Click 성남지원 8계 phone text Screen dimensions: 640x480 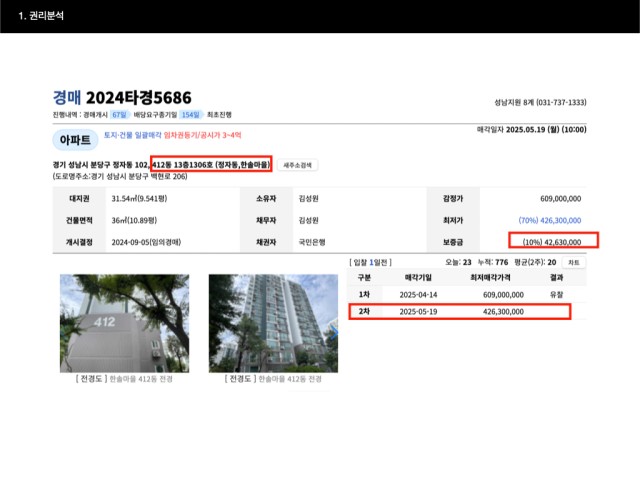click(x=540, y=102)
